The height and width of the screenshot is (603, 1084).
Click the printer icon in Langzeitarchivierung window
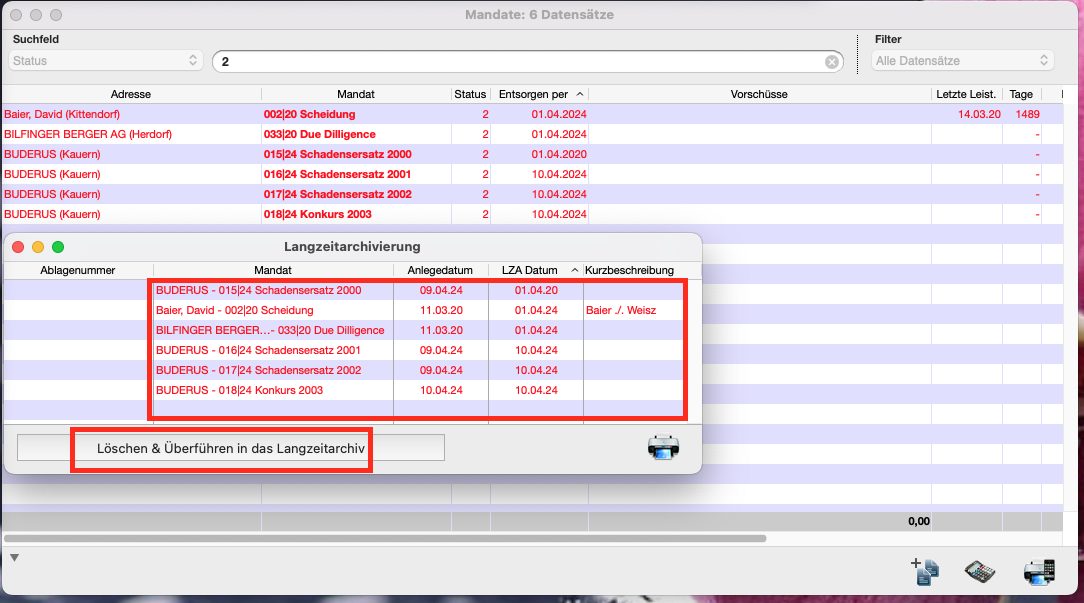tap(663, 447)
